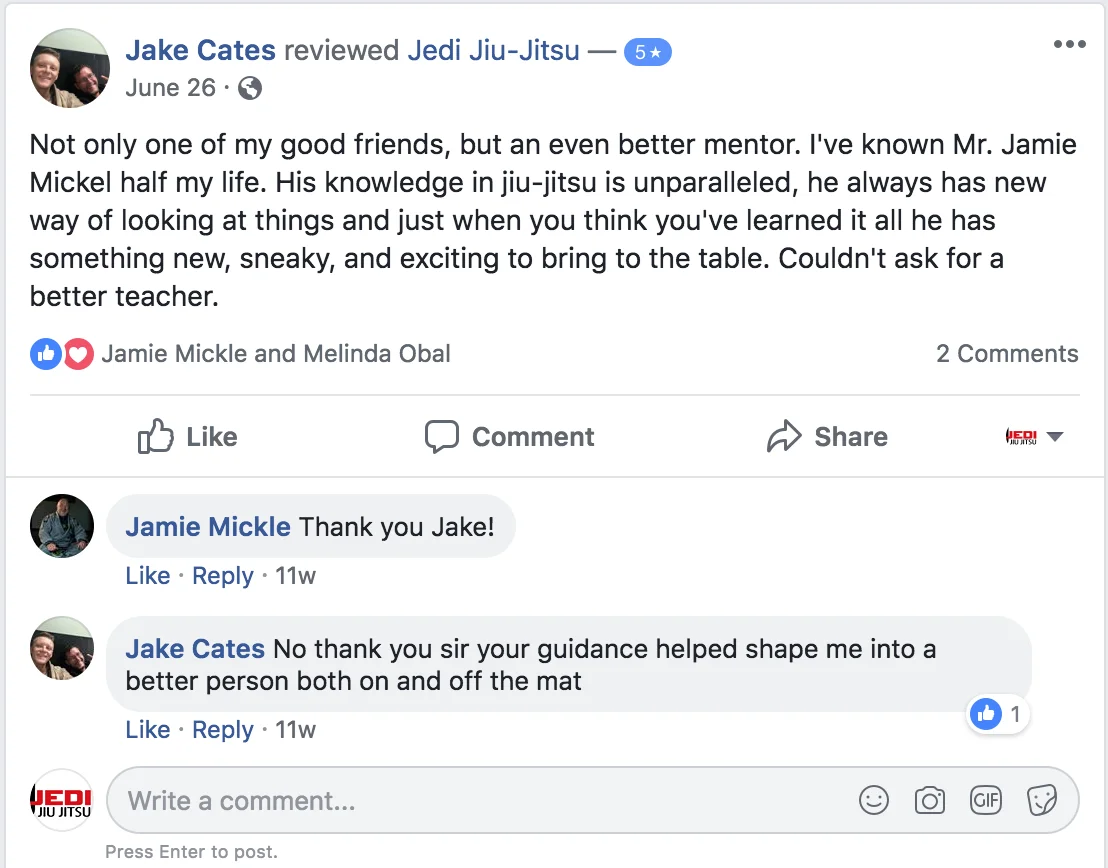The height and width of the screenshot is (868, 1108).
Task: Click the Comment action button
Action: click(509, 437)
